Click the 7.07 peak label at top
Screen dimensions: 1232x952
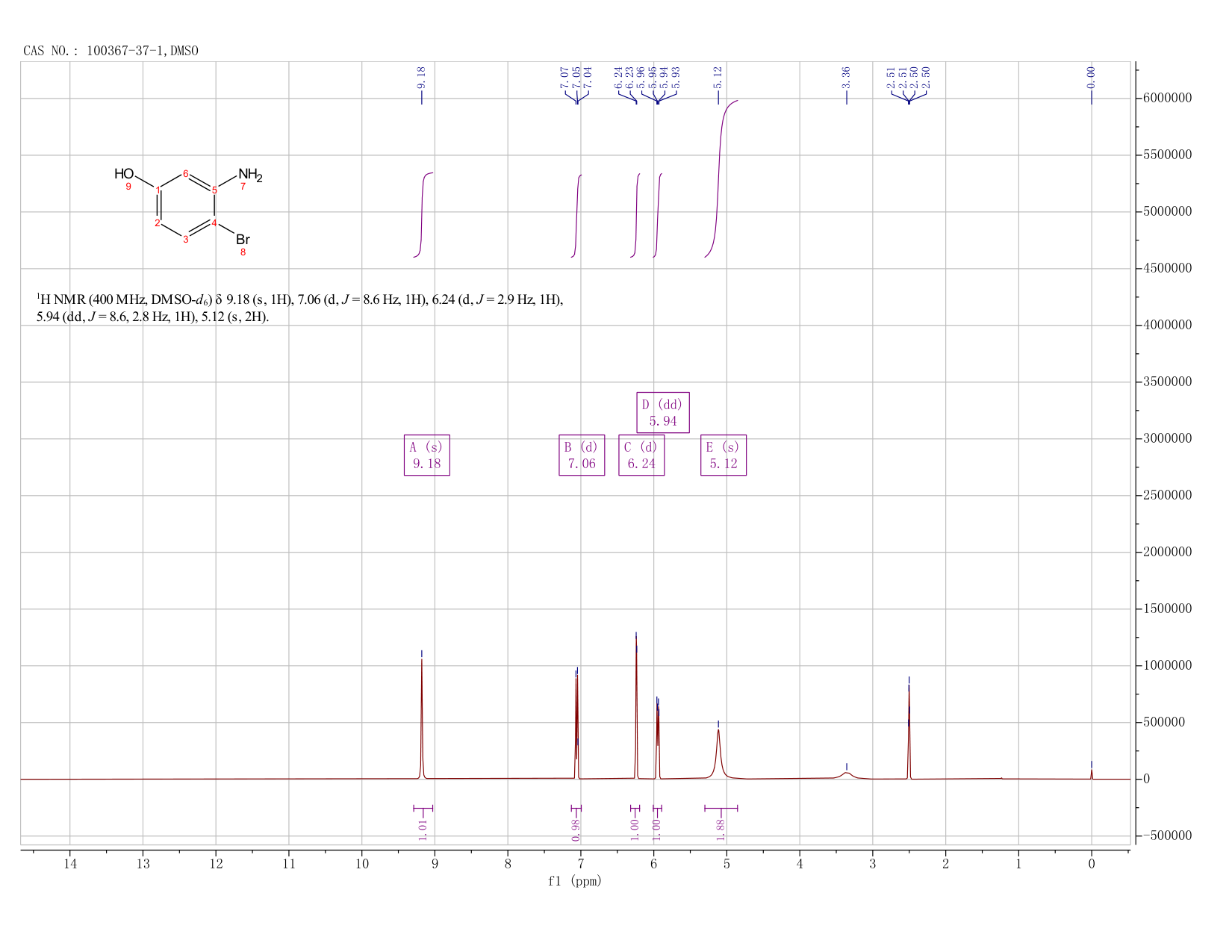(564, 78)
